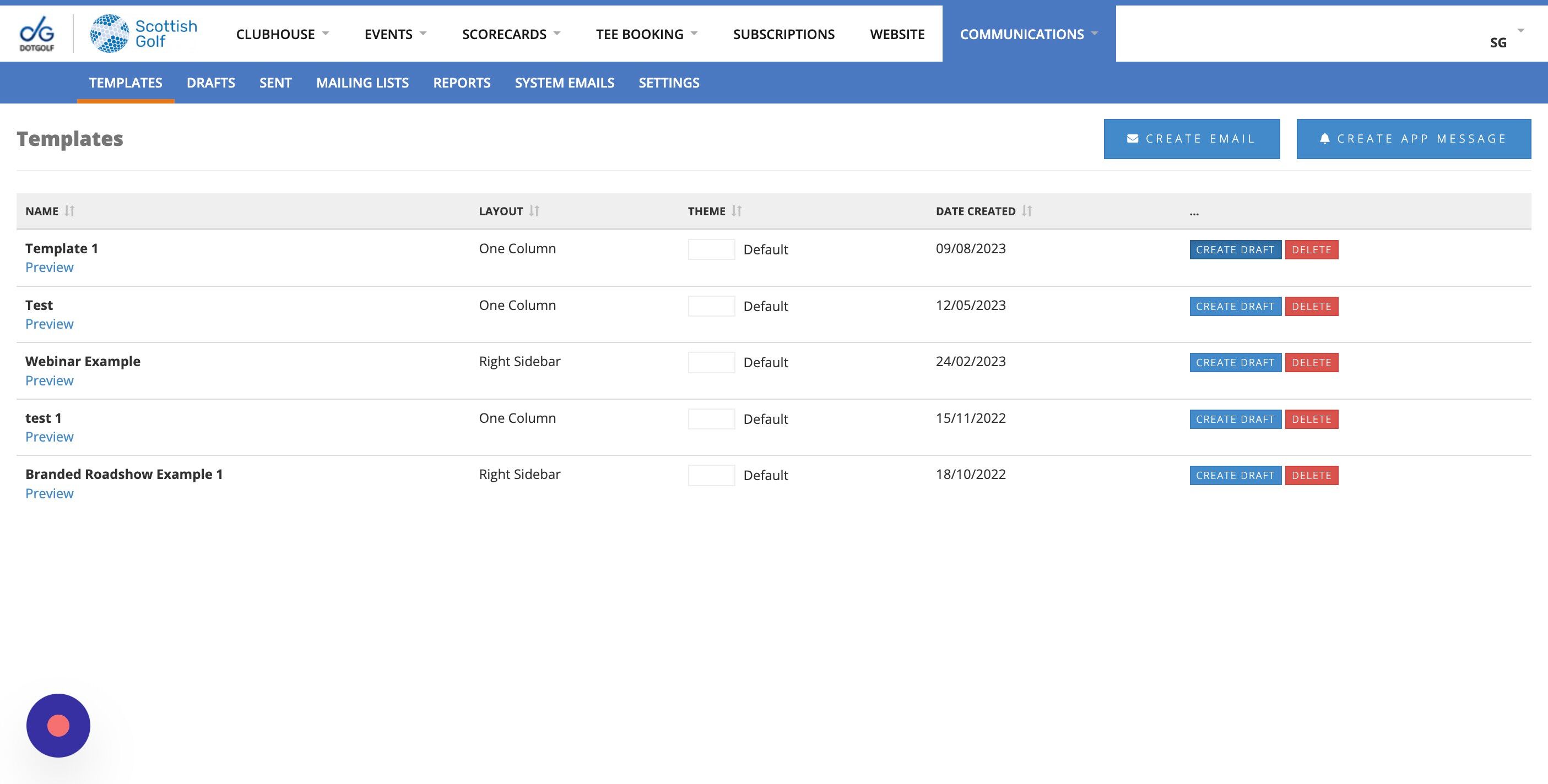Delete the Test template

1311,306
